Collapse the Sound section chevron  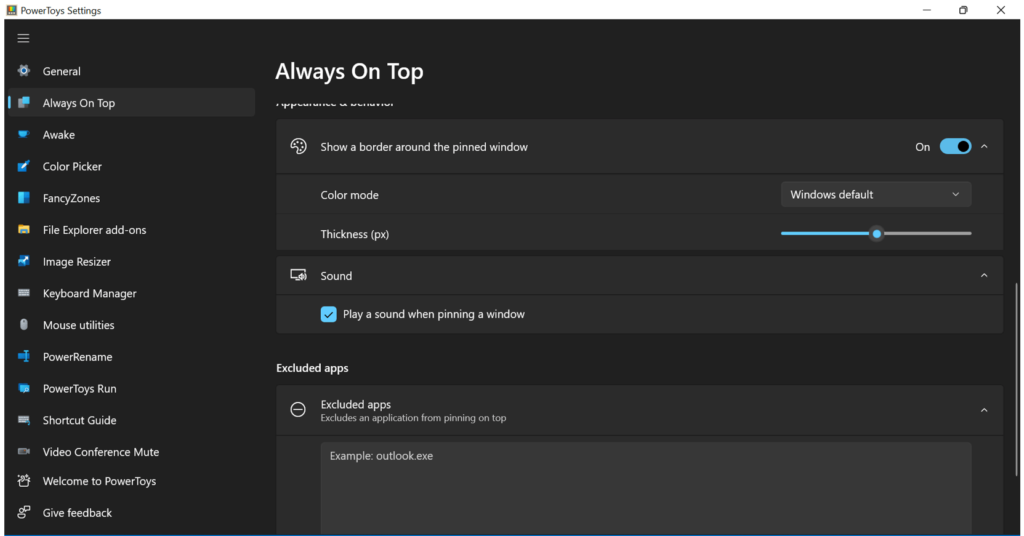[984, 276]
